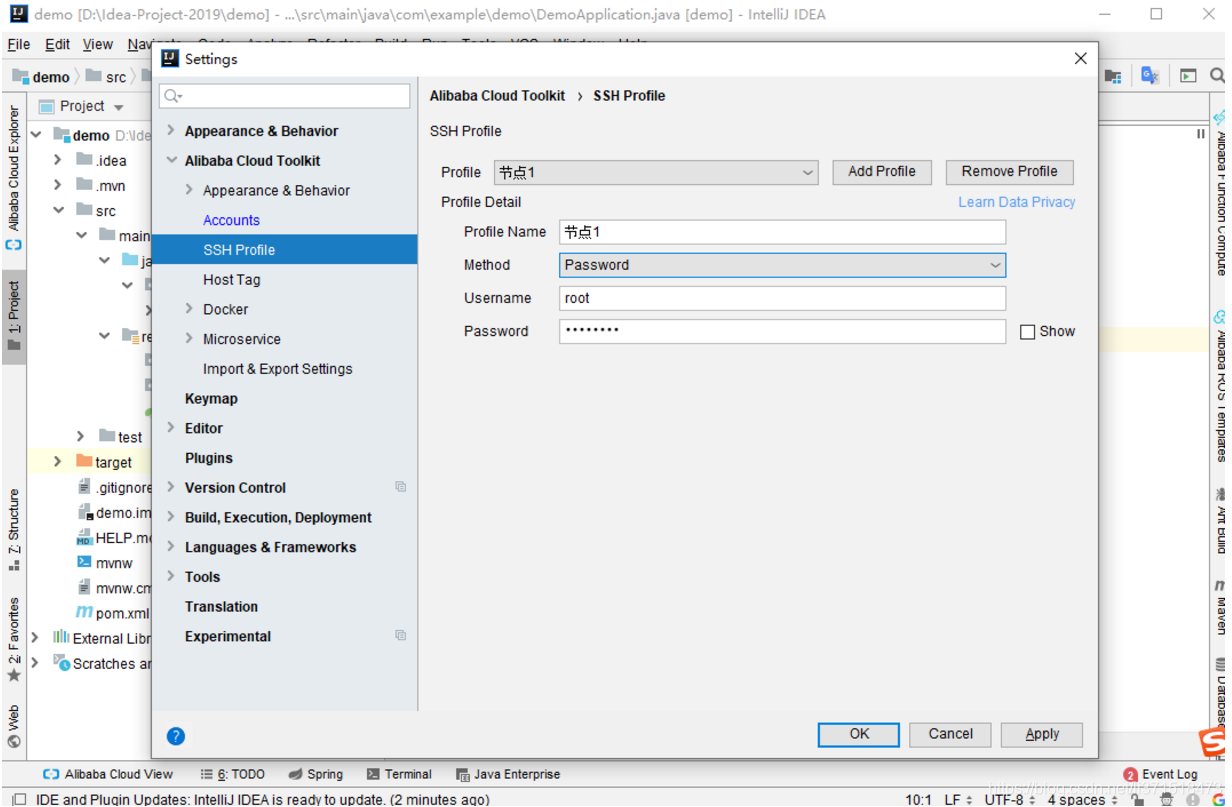Enable the Show password checkbox
Screen dimensions: 1232x807
coord(1027,332)
